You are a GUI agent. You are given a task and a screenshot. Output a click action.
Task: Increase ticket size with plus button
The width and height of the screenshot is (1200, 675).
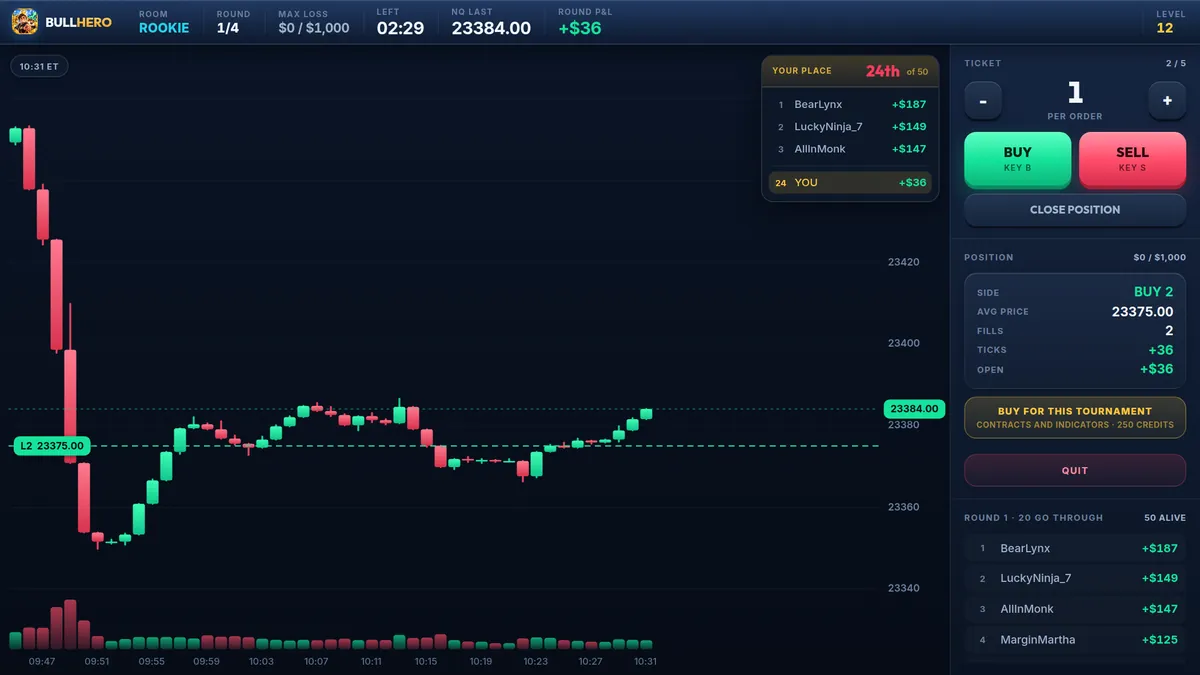(x=1167, y=101)
